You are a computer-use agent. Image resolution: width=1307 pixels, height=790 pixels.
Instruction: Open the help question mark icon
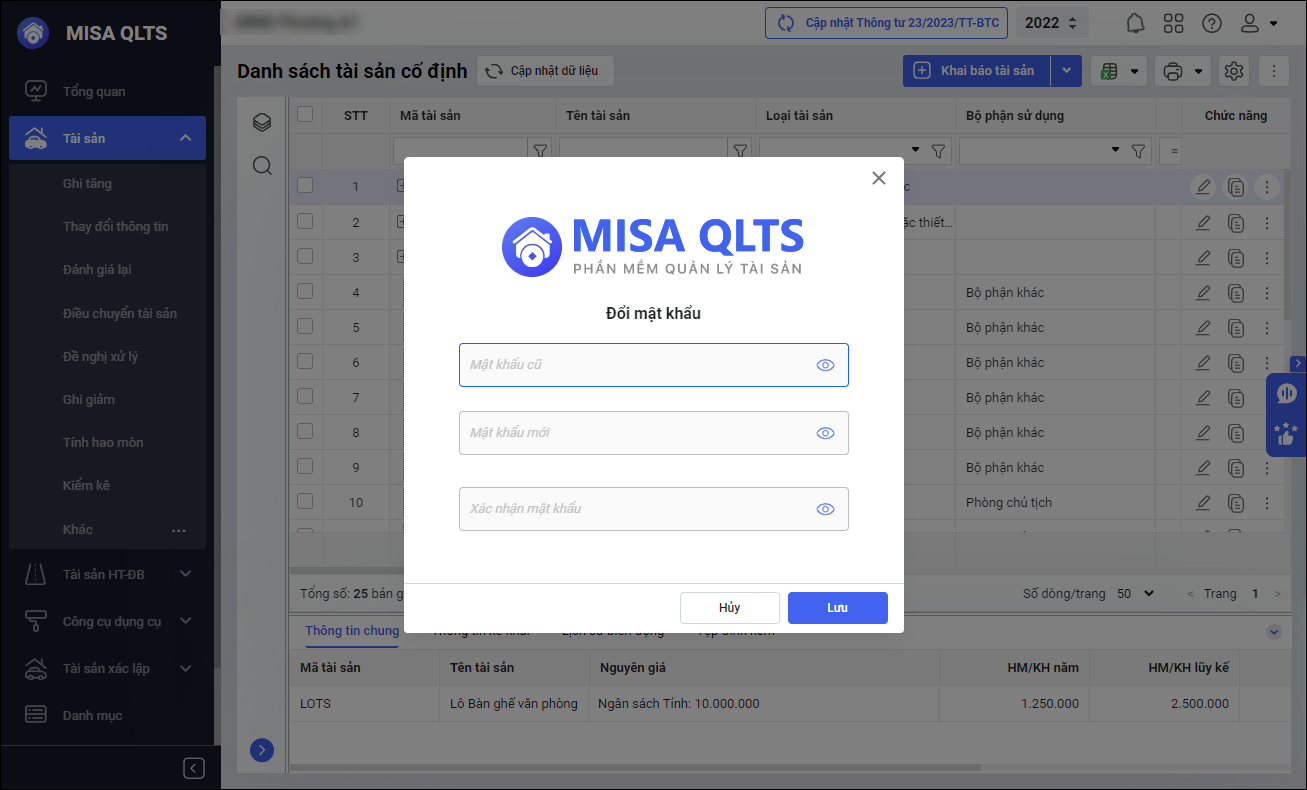1212,23
